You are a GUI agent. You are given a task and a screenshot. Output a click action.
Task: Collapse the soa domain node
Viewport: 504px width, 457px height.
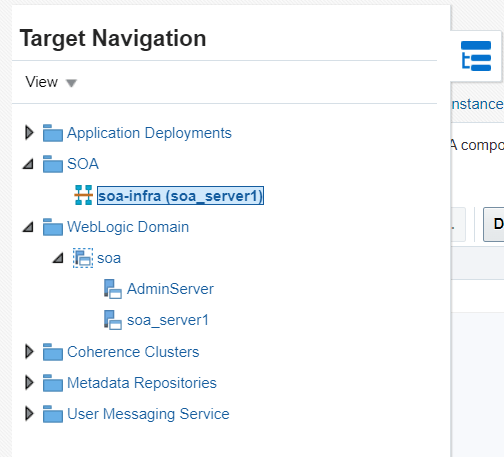58,258
